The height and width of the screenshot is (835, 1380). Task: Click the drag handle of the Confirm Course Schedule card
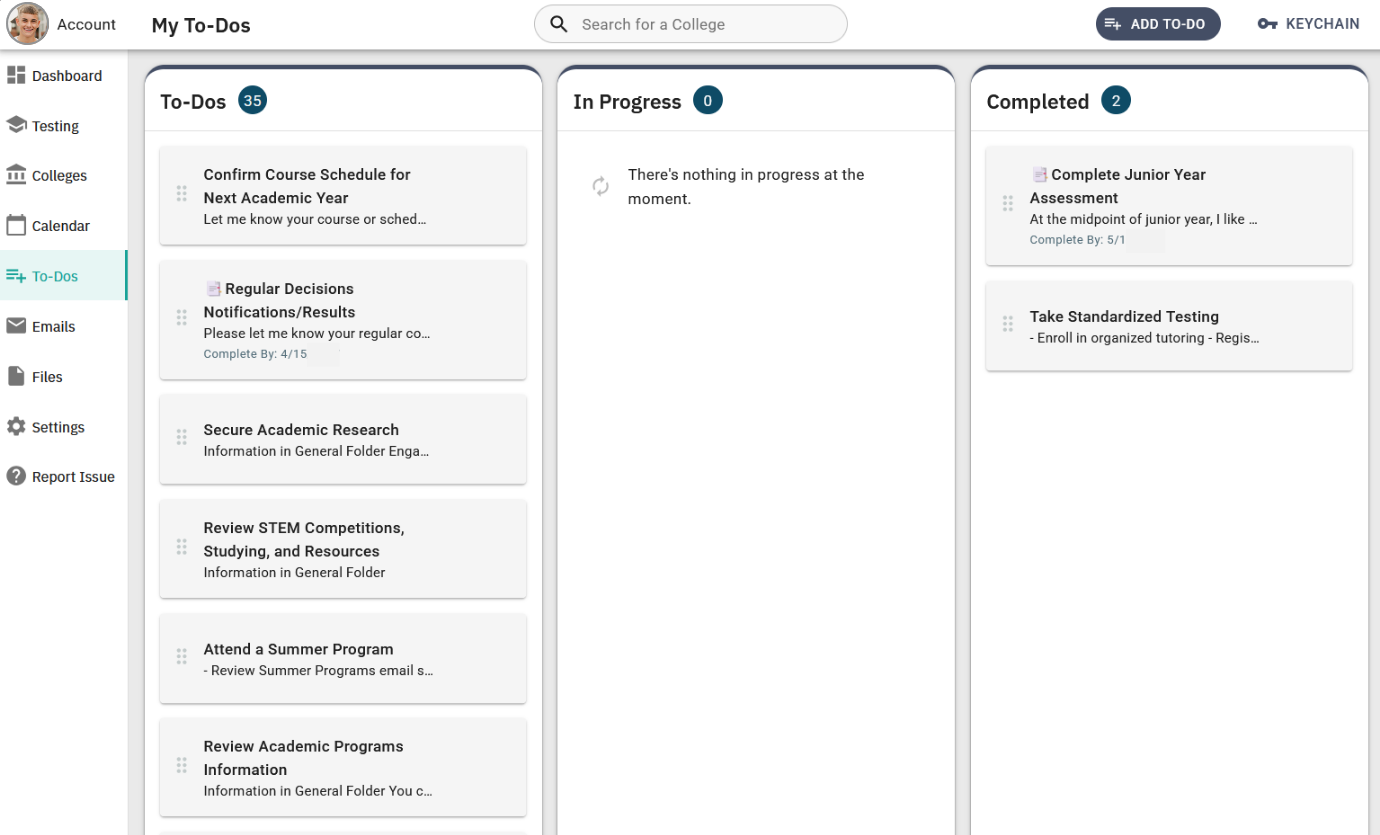182,194
